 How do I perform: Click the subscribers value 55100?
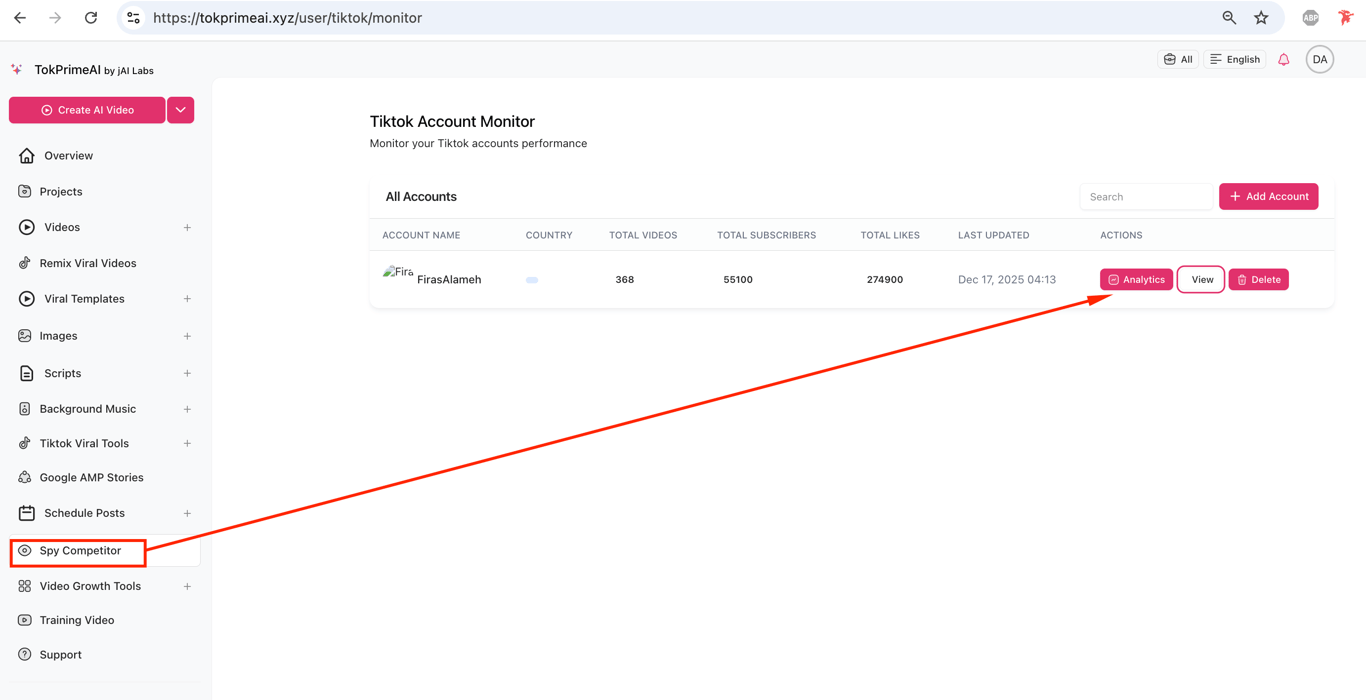click(738, 280)
